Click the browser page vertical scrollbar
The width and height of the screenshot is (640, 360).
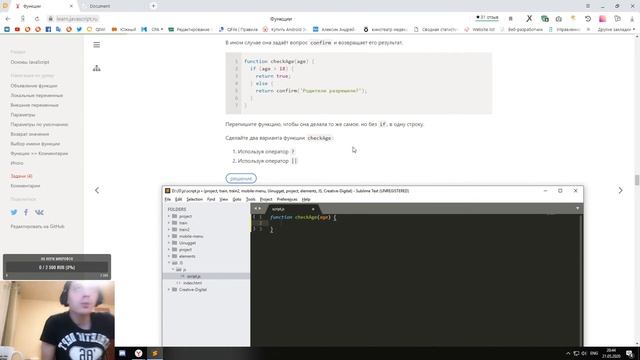point(637,180)
